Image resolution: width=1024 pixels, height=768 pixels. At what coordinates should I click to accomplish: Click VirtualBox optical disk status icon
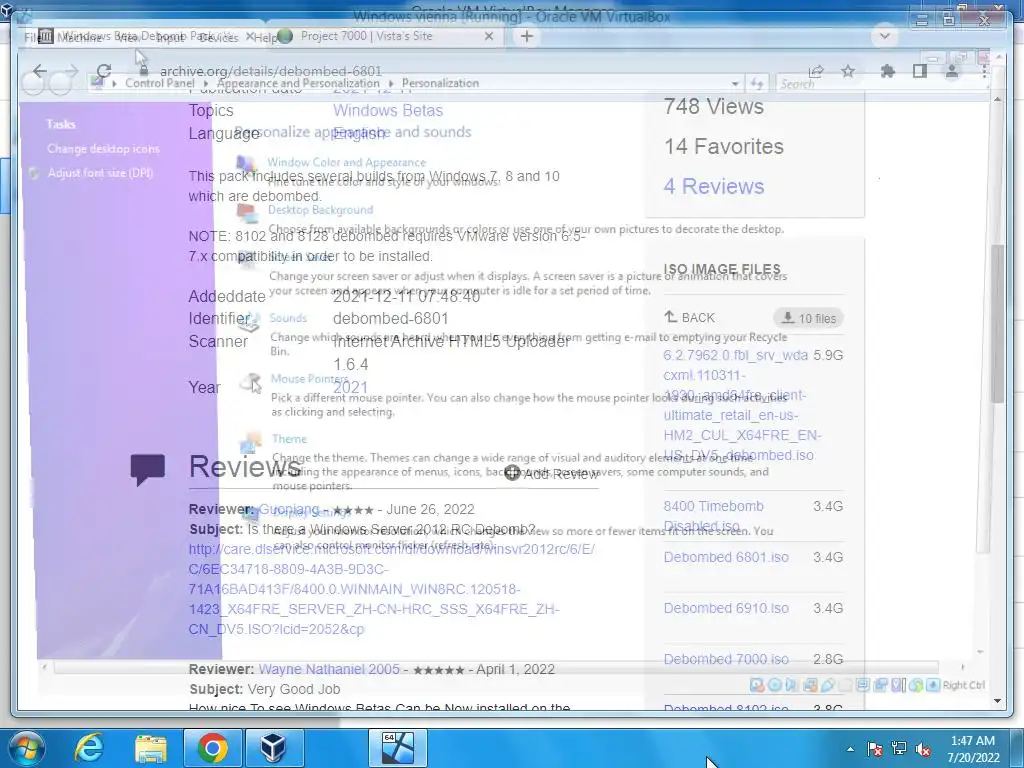coord(774,685)
